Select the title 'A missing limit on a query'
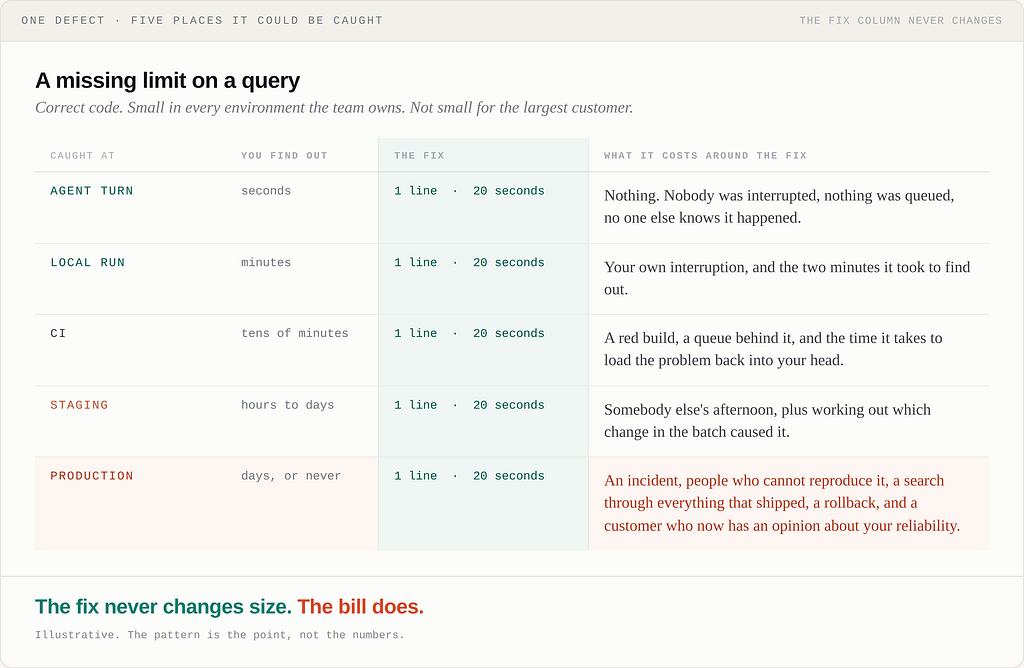This screenshot has width=1024, height=668. point(168,80)
